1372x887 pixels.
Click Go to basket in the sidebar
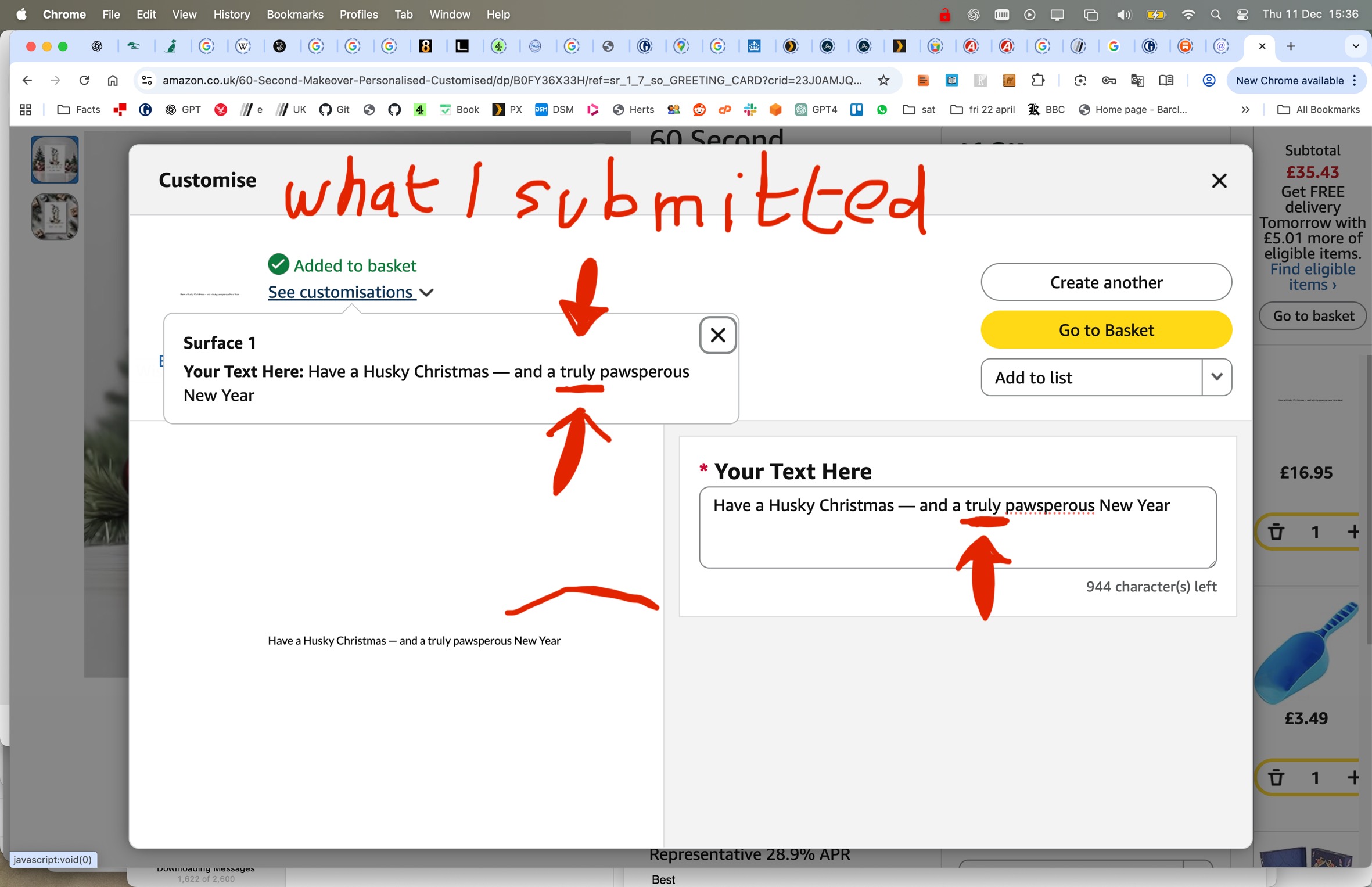(x=1313, y=316)
